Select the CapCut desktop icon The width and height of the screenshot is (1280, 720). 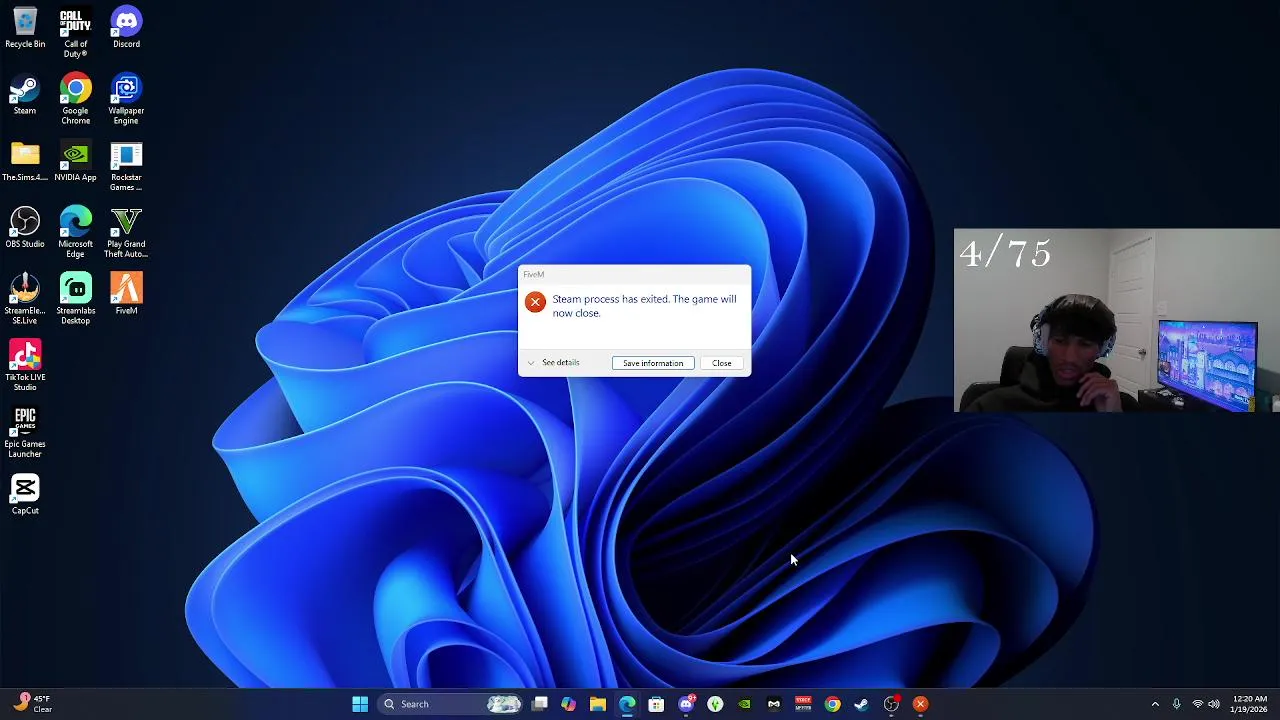tap(25, 494)
